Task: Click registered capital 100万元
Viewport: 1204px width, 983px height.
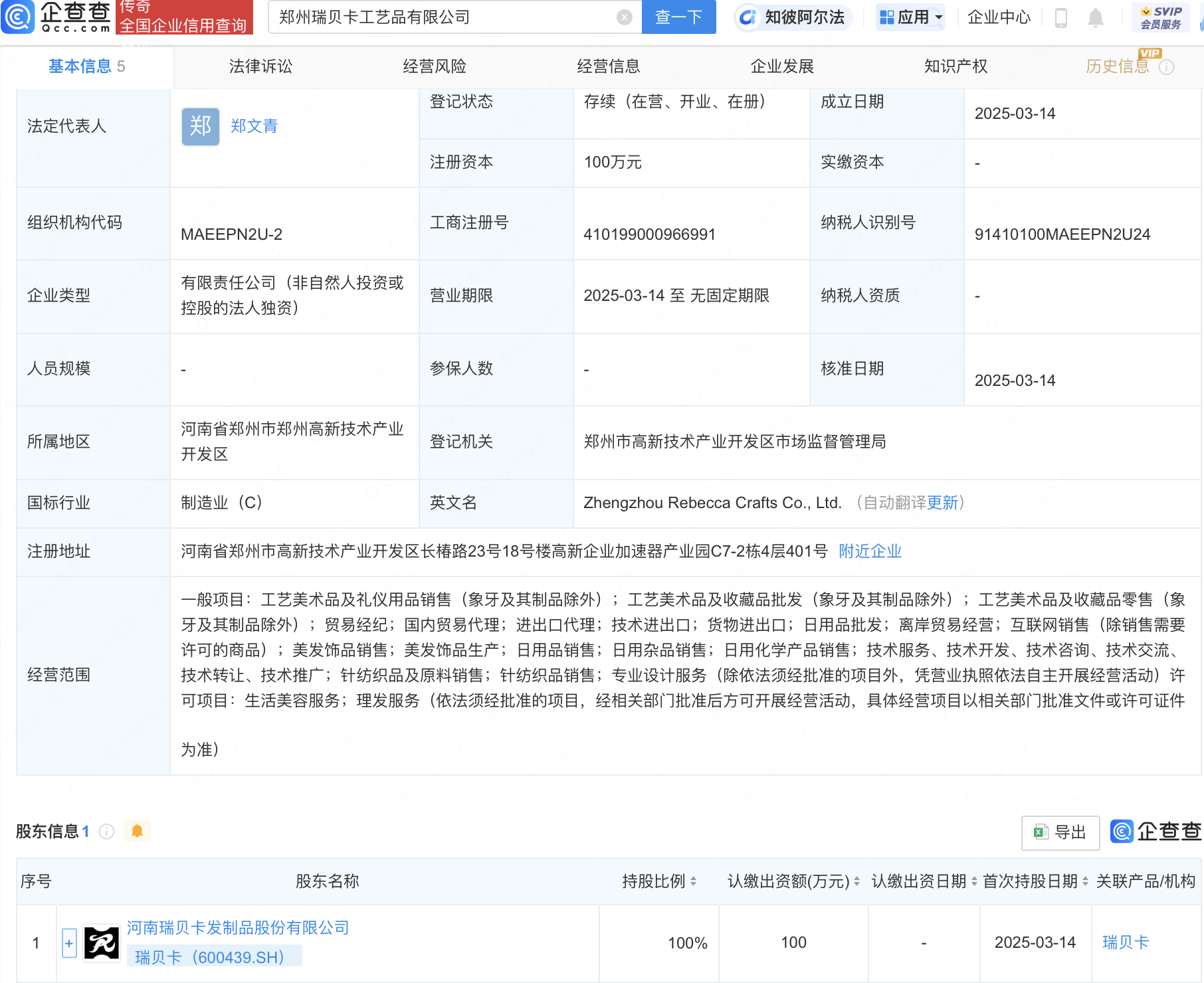Action: (x=613, y=162)
